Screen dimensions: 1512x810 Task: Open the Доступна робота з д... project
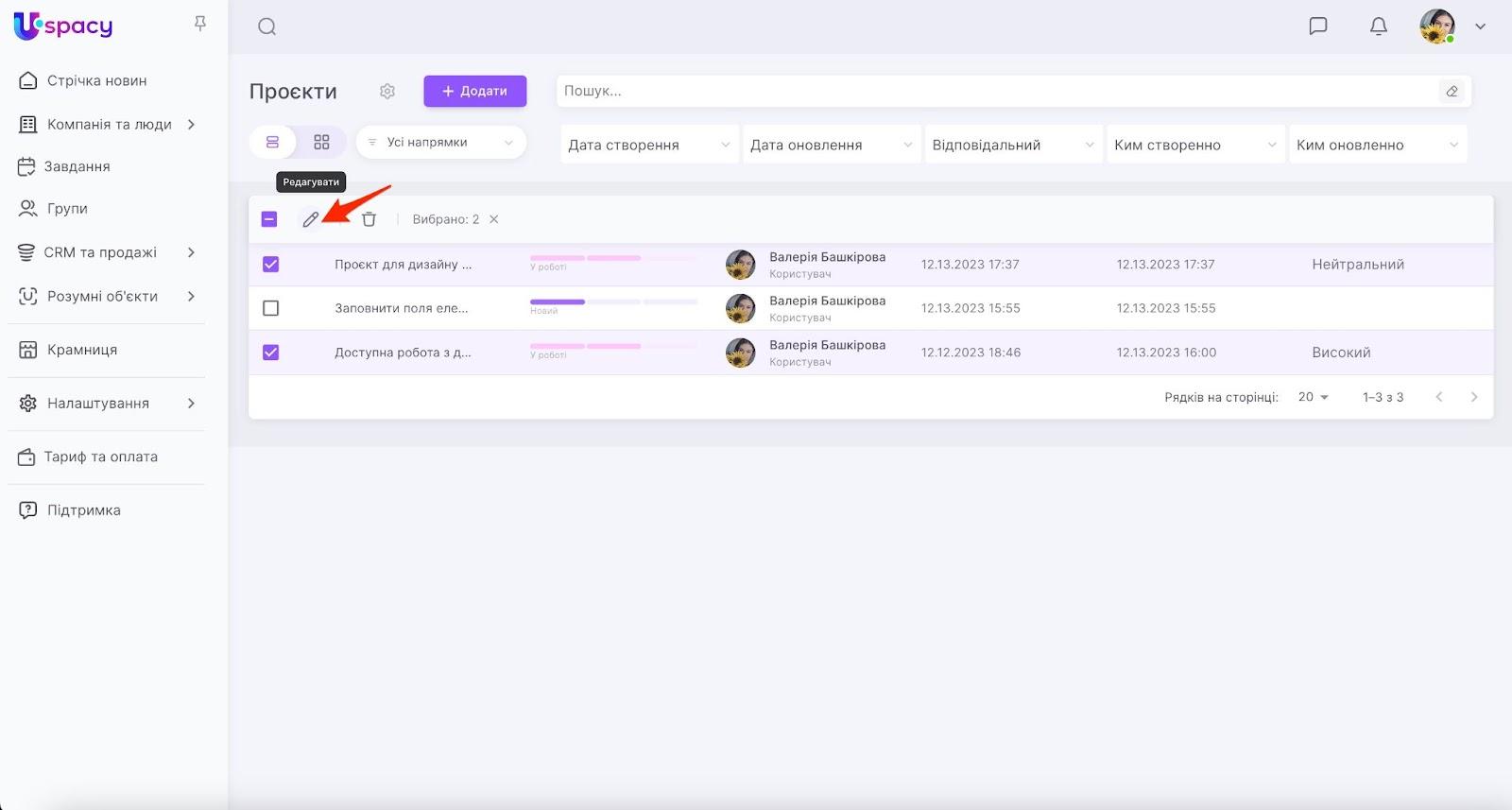click(403, 353)
